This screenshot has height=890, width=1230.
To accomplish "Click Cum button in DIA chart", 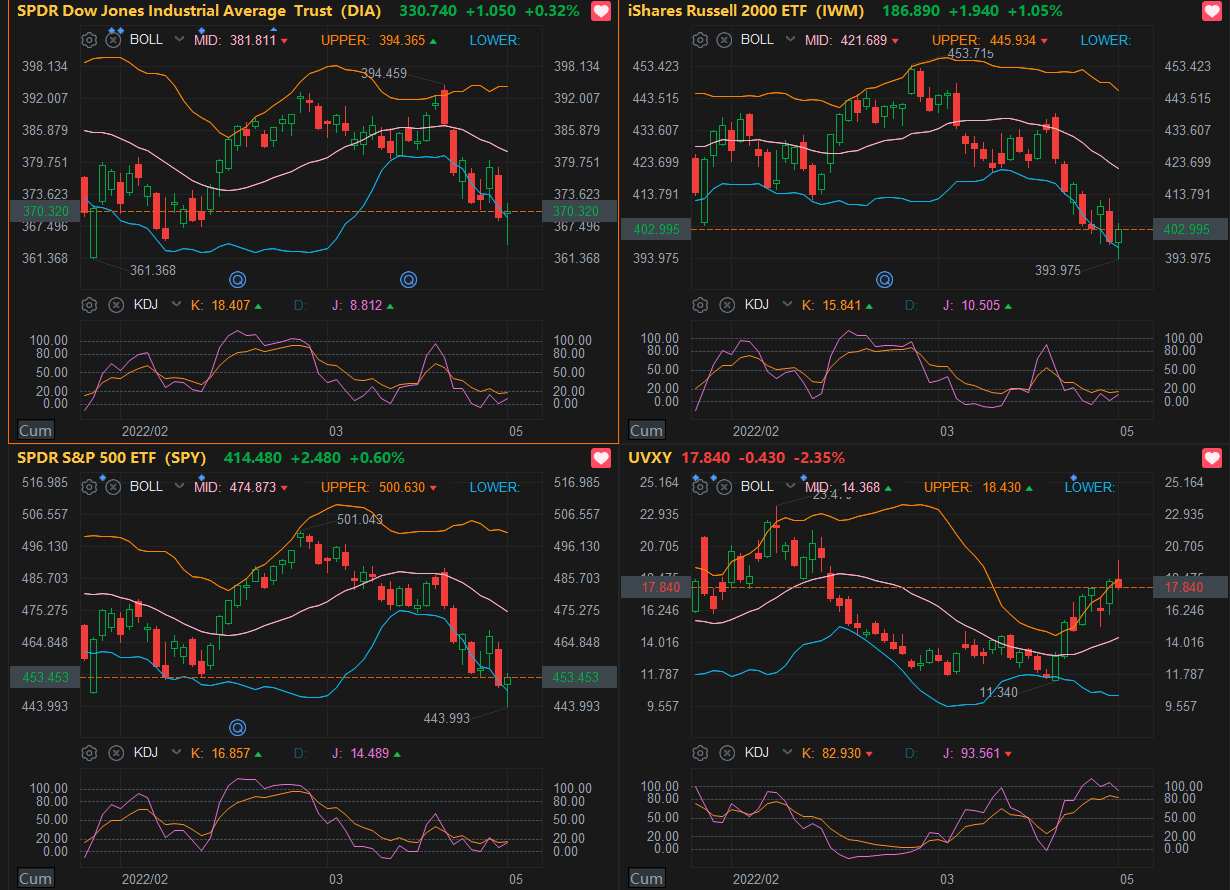I will 36,431.
